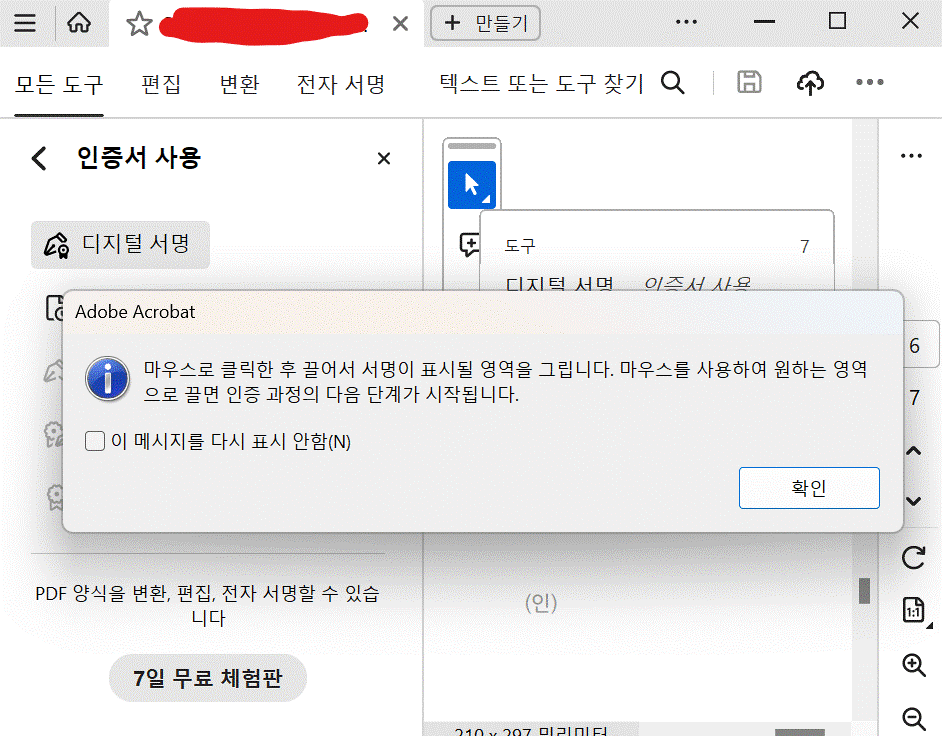Close the current document tab
The width and height of the screenshot is (942, 736).
pos(400,24)
